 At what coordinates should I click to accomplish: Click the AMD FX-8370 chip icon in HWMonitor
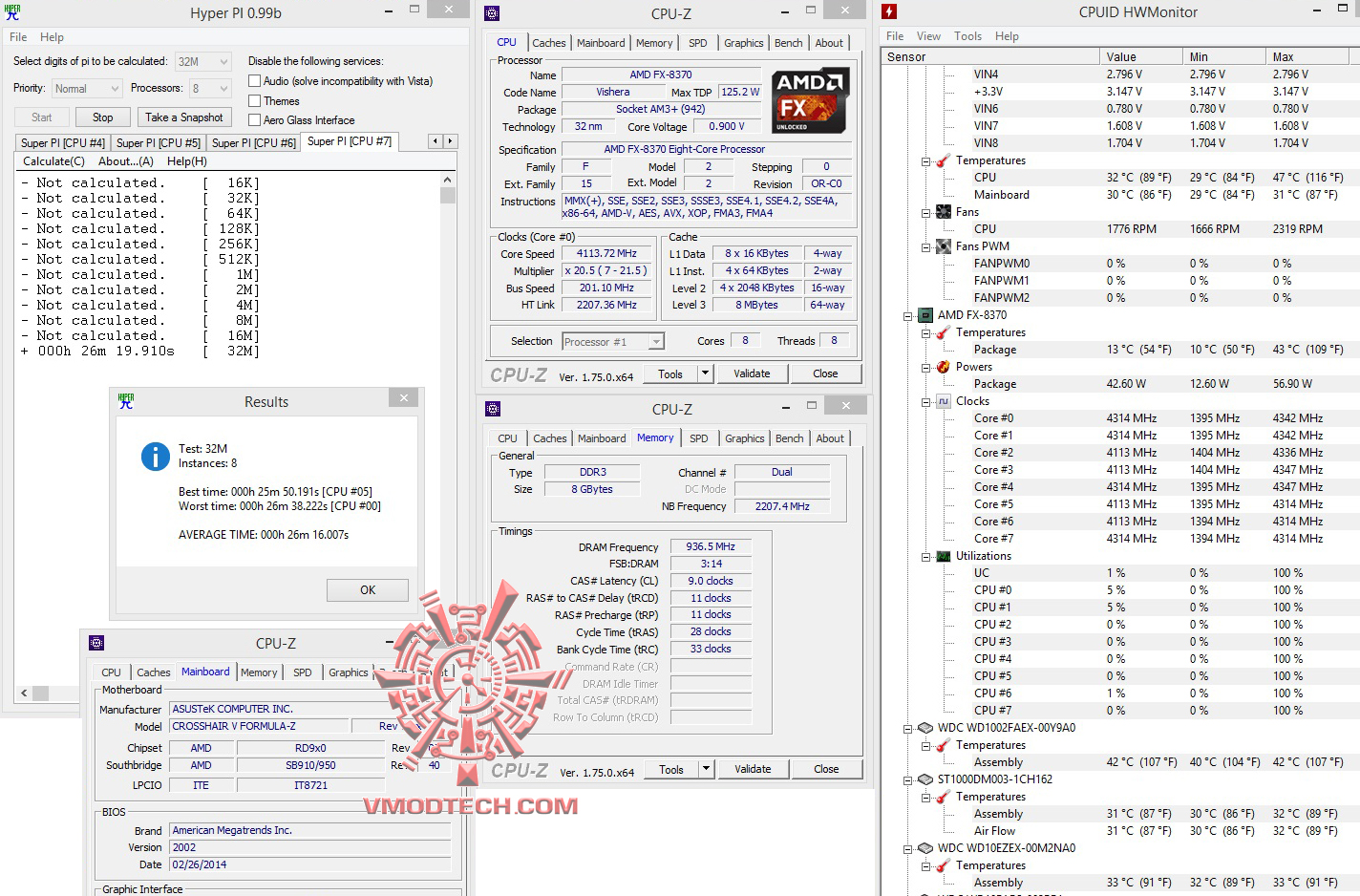point(925,315)
